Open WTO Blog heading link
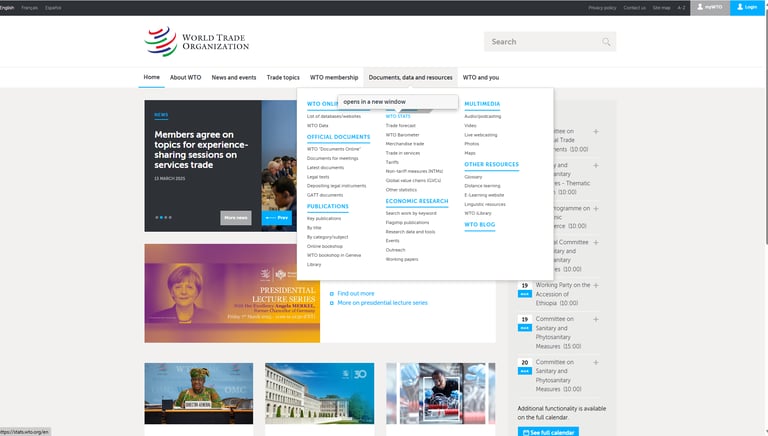 [480, 225]
